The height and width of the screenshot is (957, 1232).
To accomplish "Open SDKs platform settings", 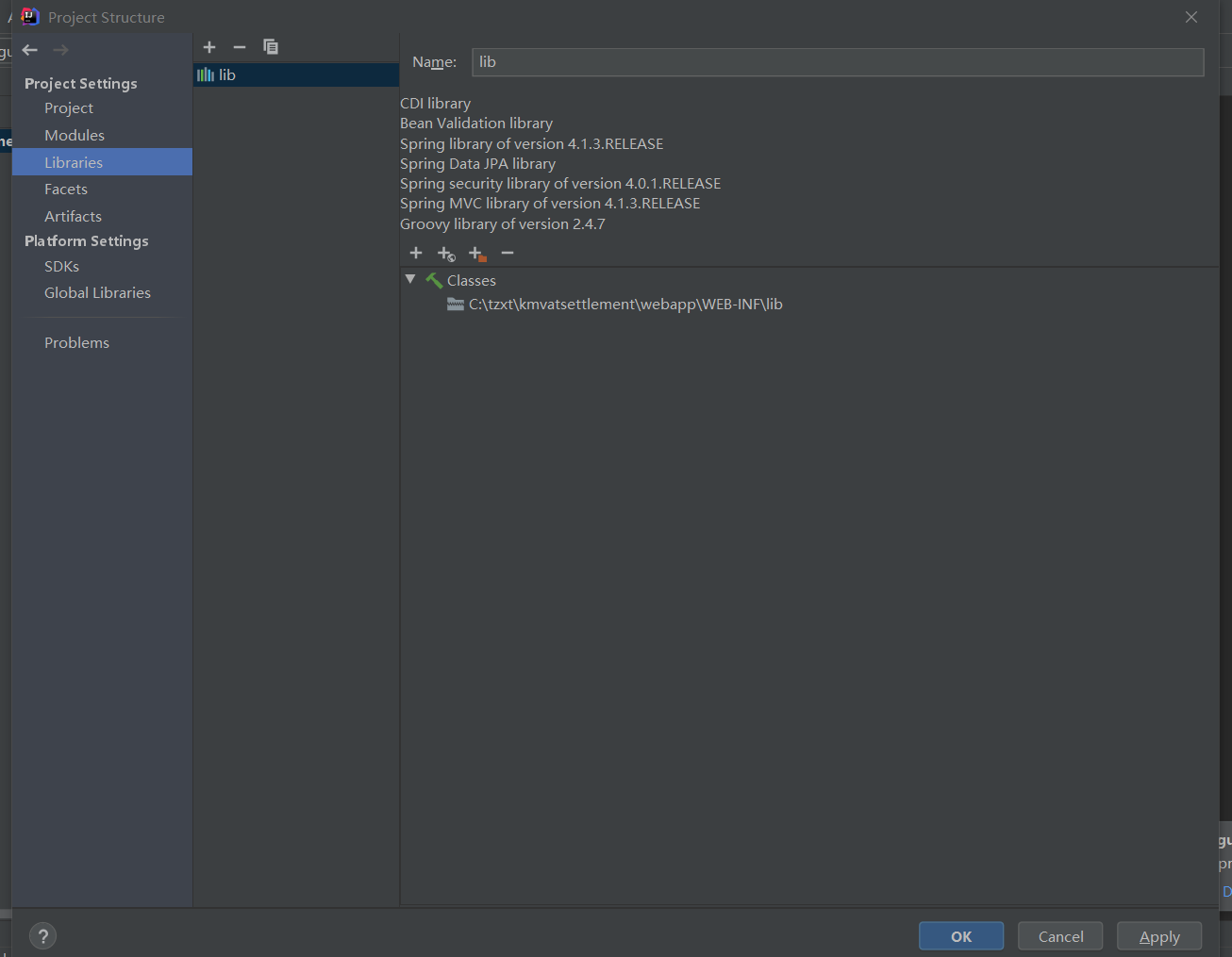I will coord(61,267).
